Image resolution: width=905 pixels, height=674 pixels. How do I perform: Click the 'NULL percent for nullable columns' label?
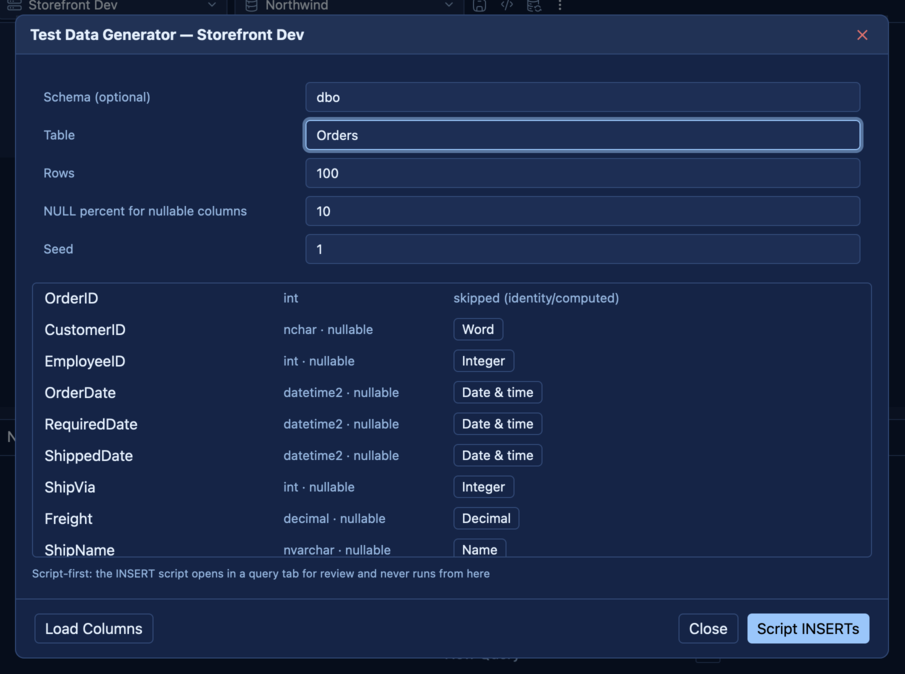click(x=145, y=211)
